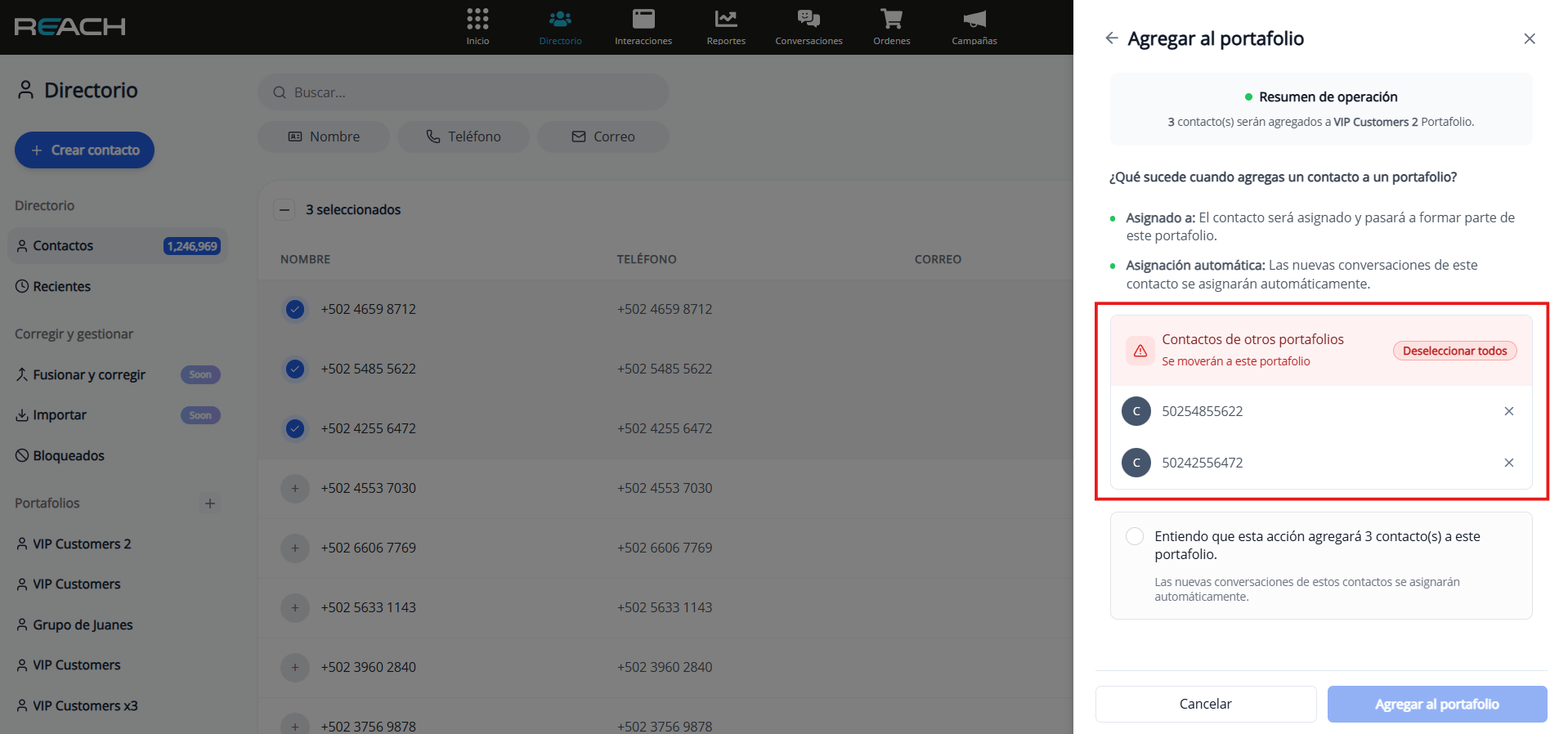The width and height of the screenshot is (1568, 734).
Task: Click the back arrow in Agregar al portafolio
Action: pyautogui.click(x=1111, y=38)
